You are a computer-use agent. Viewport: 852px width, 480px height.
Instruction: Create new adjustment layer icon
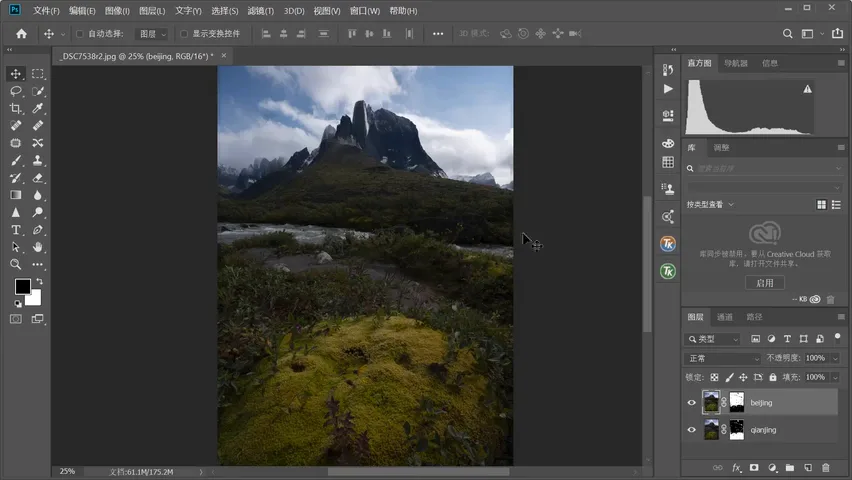(x=772, y=467)
